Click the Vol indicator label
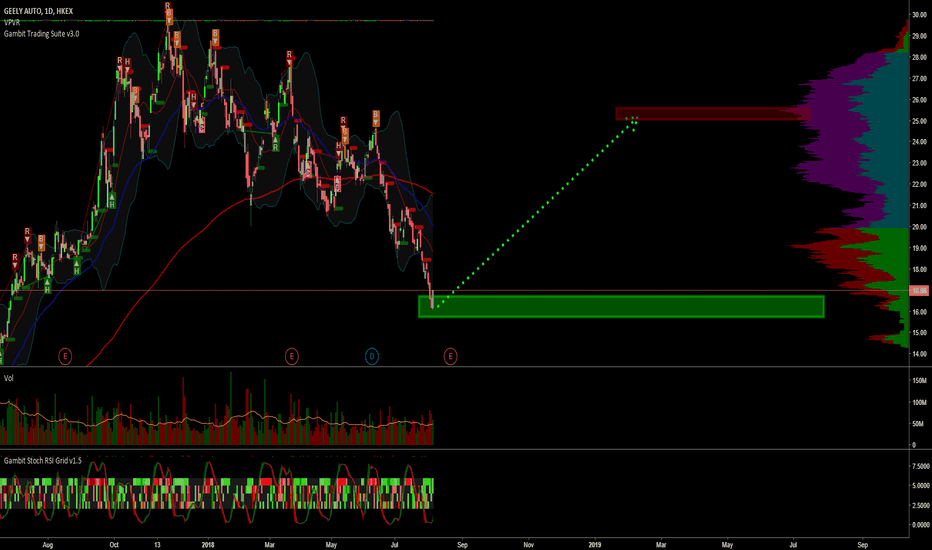This screenshot has height=550, width=932. [8, 378]
